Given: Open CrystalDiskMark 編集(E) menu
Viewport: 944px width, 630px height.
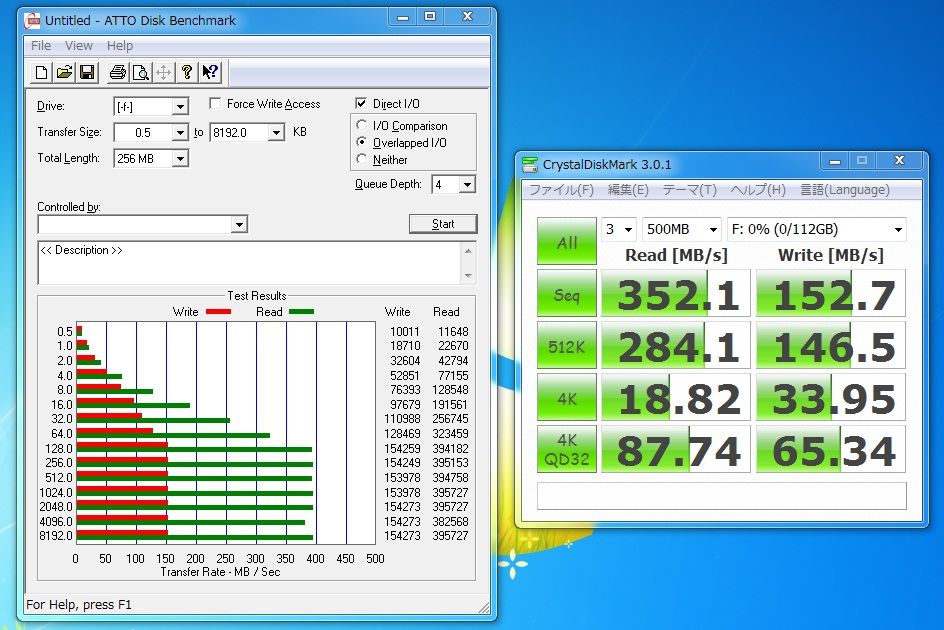Looking at the screenshot, I should click(x=628, y=190).
